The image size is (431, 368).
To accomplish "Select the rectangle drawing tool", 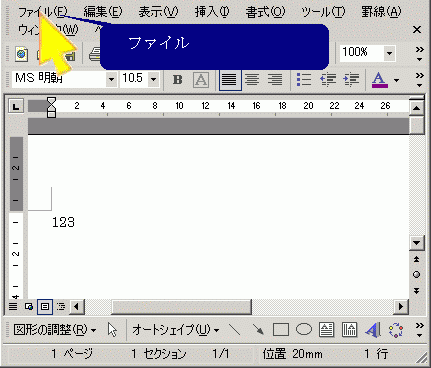I will (281, 330).
